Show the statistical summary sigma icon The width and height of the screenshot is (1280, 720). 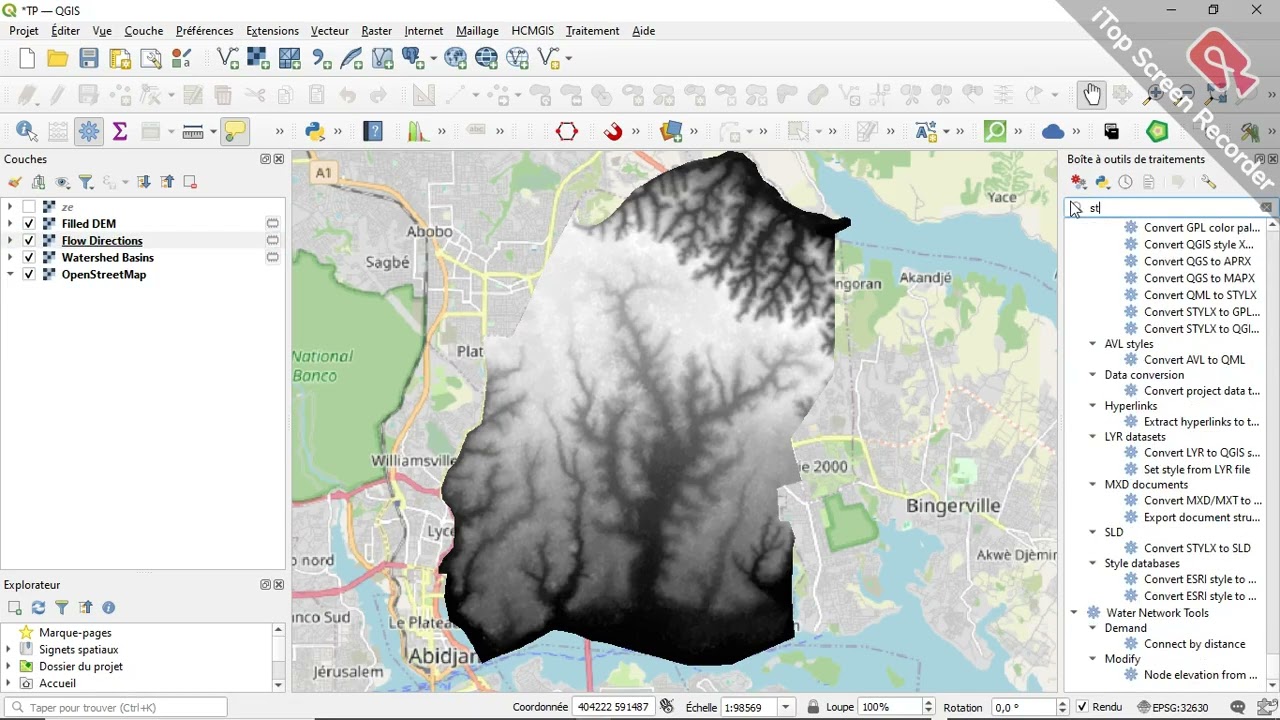pyautogui.click(x=120, y=131)
